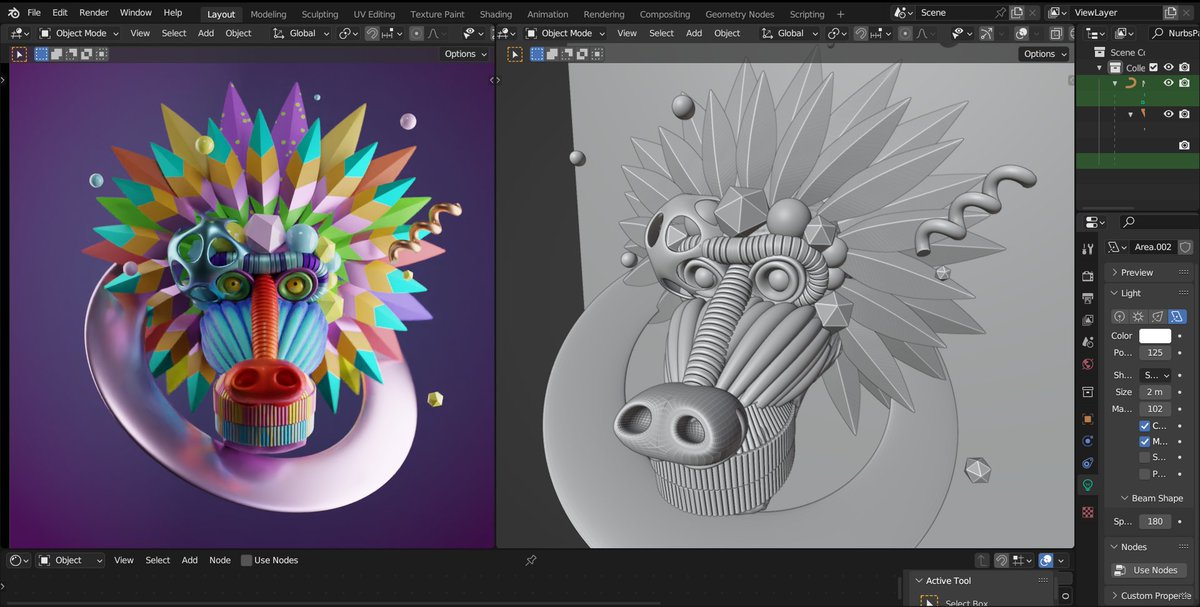
Task: Select Spot light type icon
Action: [x=1157, y=316]
